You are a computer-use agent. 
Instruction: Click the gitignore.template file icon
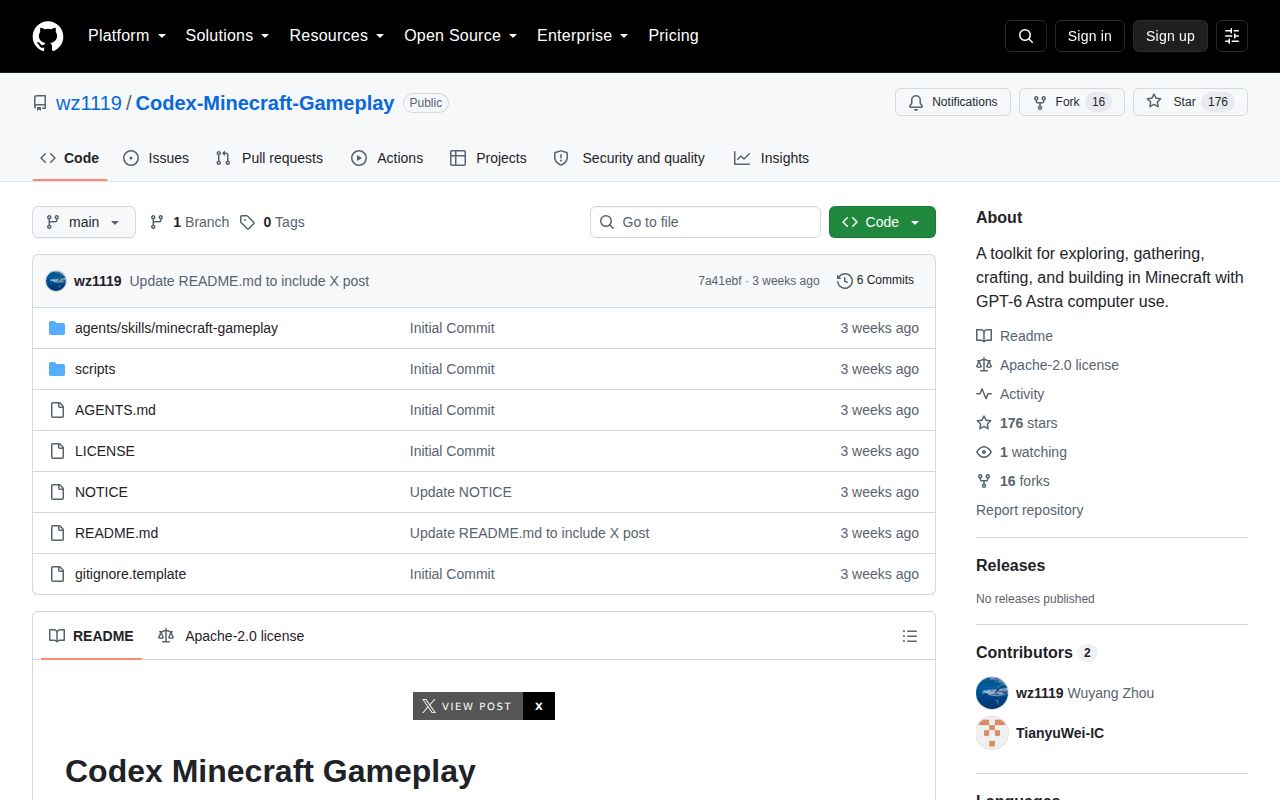57,574
